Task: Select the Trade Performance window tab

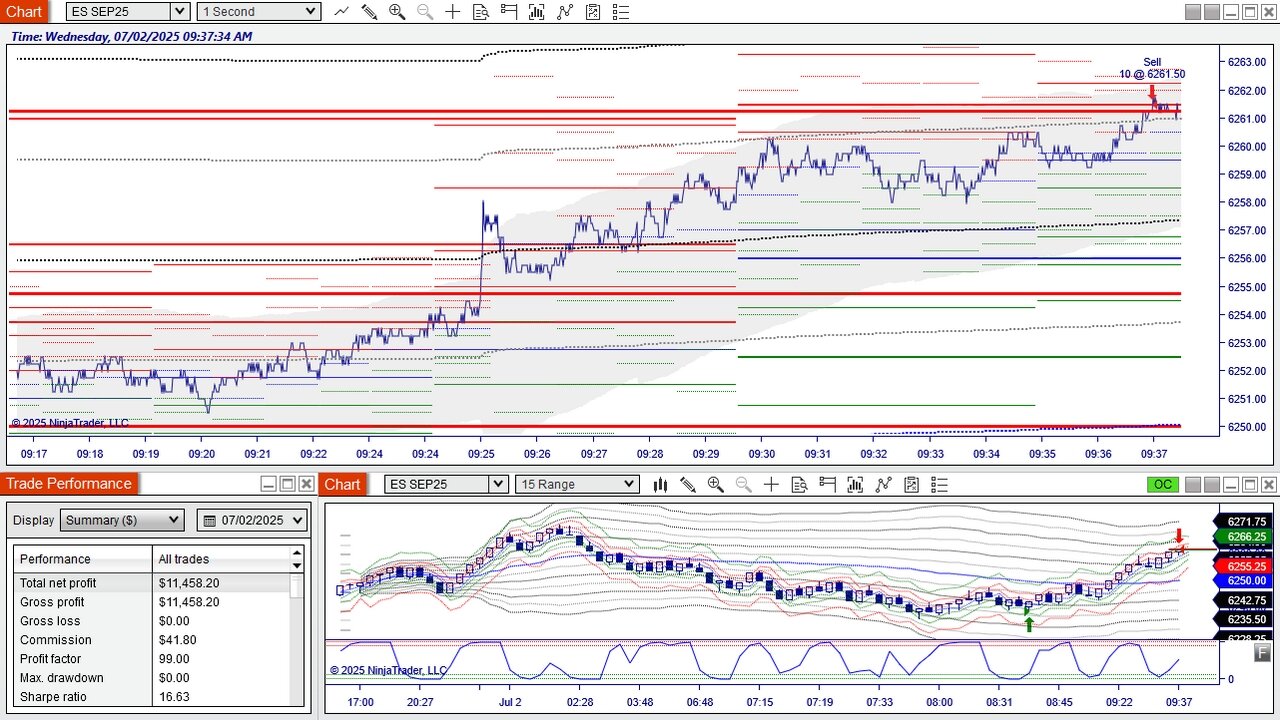Action: coord(69,484)
